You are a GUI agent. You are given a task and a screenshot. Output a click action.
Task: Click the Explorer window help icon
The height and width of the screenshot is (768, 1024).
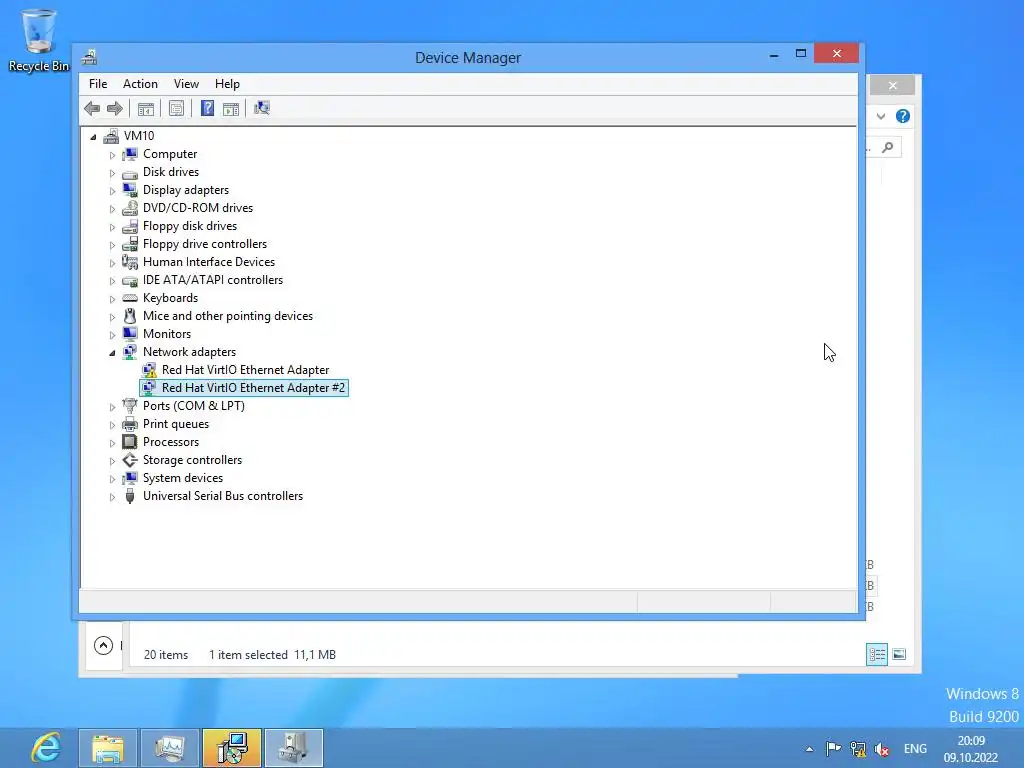(x=903, y=116)
